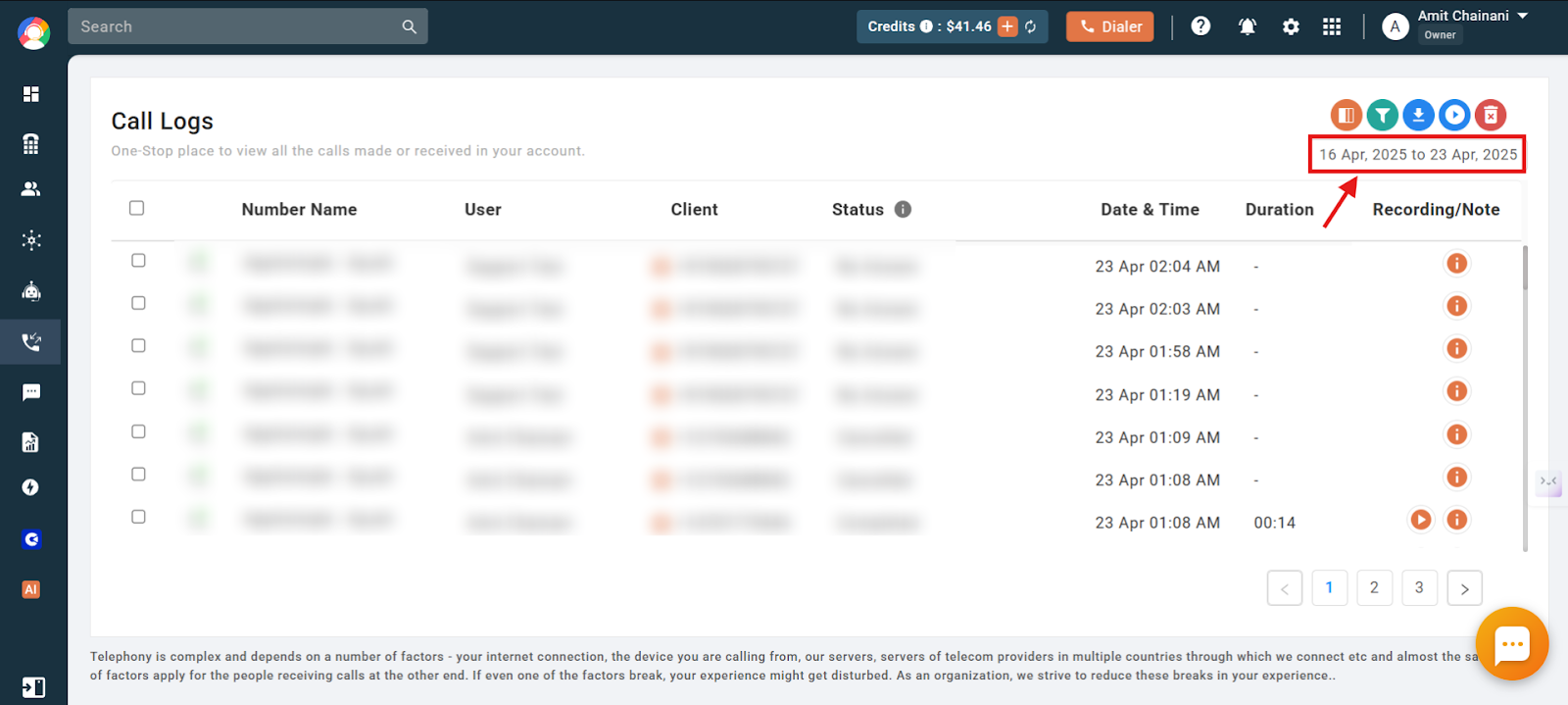Click the Duration column header

click(x=1279, y=209)
